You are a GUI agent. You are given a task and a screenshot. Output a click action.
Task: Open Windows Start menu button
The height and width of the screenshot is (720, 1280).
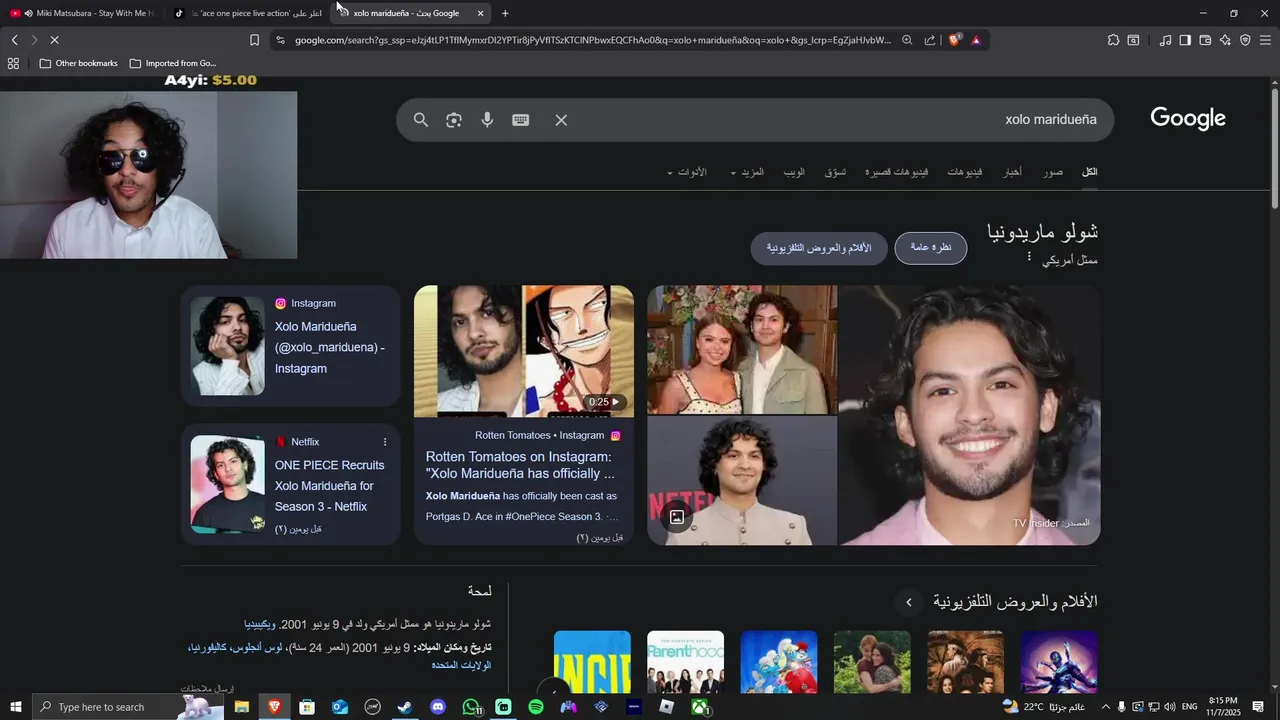click(15, 707)
